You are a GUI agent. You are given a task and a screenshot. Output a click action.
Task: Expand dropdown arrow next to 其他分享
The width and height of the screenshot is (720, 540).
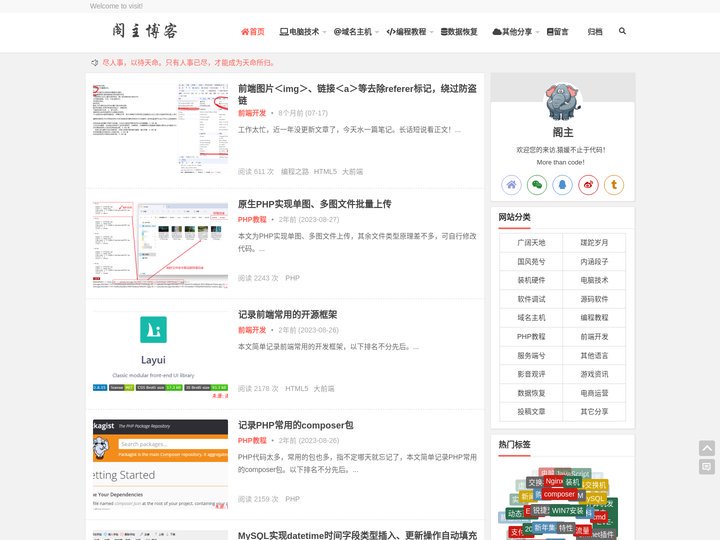(x=537, y=32)
